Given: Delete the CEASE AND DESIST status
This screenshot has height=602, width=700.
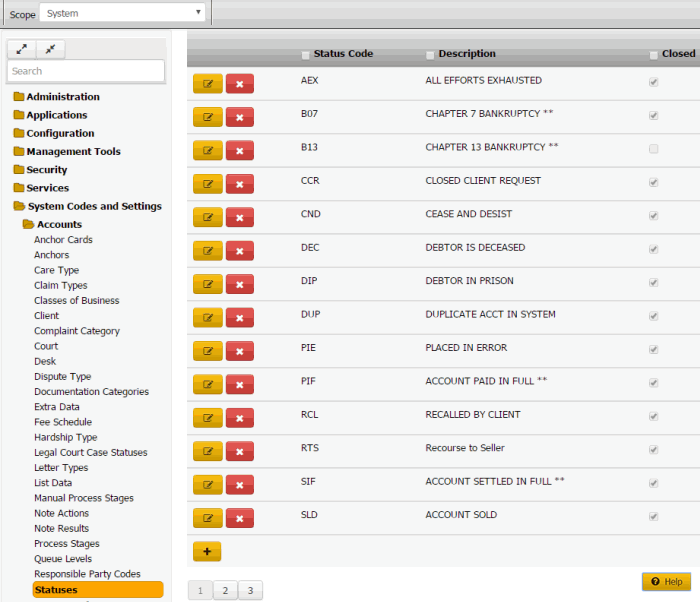Looking at the screenshot, I should point(240,217).
